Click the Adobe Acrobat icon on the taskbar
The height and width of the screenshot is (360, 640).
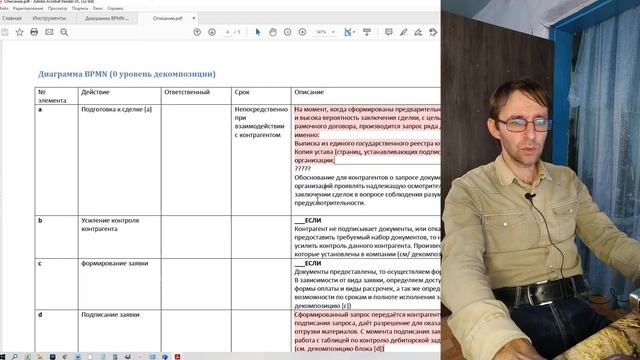coord(178,357)
